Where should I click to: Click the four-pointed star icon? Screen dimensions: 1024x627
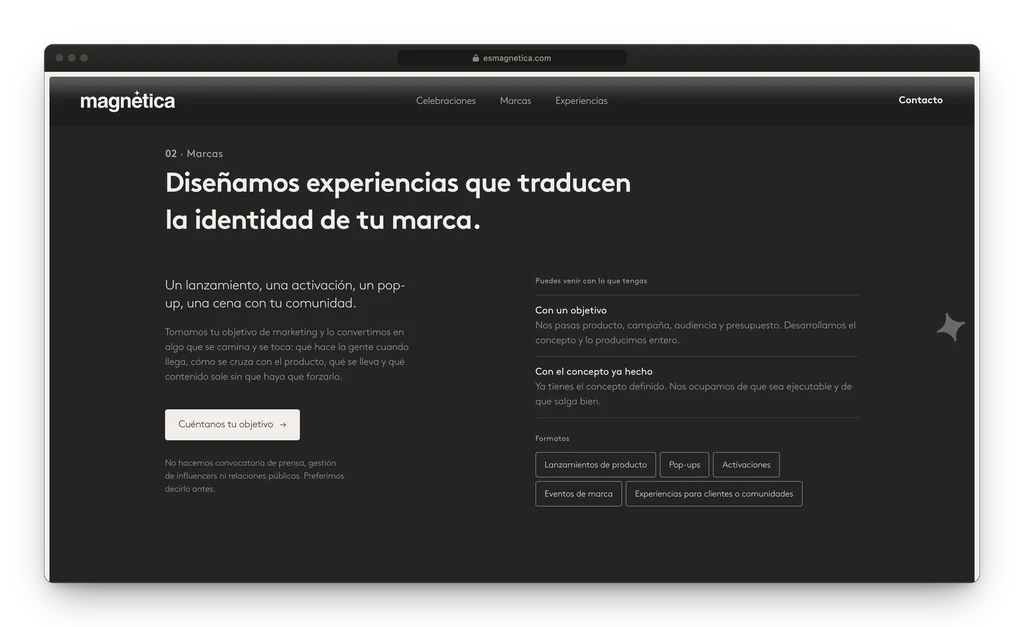click(x=951, y=327)
